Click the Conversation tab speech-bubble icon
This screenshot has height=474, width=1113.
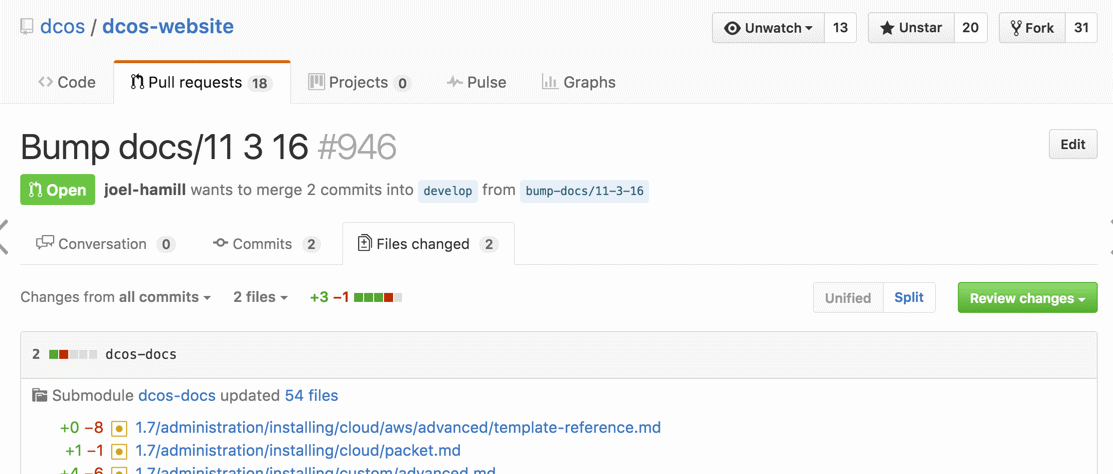45,243
